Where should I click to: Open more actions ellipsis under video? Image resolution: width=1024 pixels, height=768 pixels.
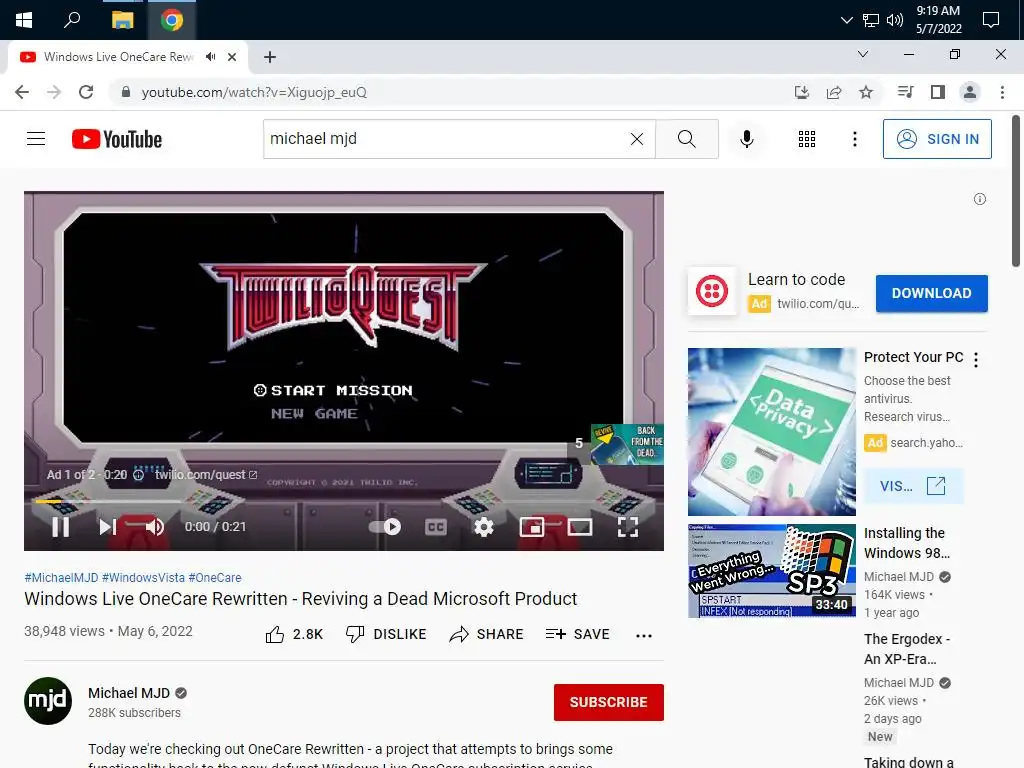[x=643, y=635]
